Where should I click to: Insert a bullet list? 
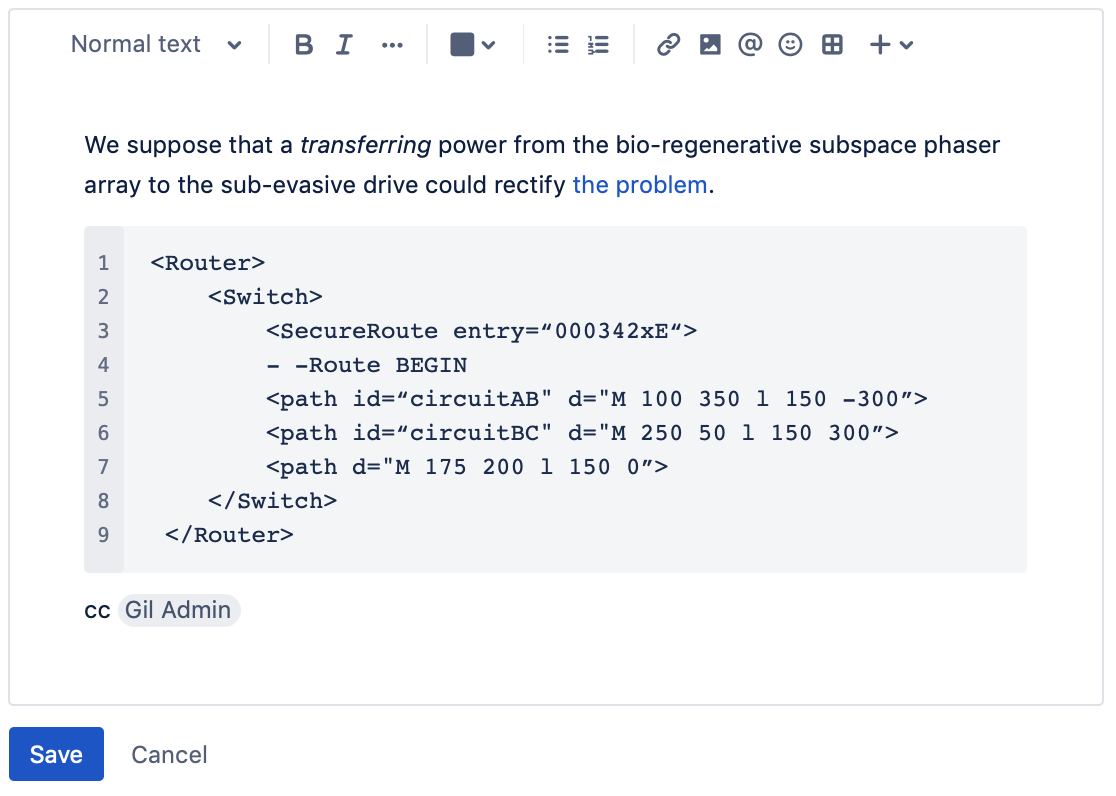pos(558,45)
